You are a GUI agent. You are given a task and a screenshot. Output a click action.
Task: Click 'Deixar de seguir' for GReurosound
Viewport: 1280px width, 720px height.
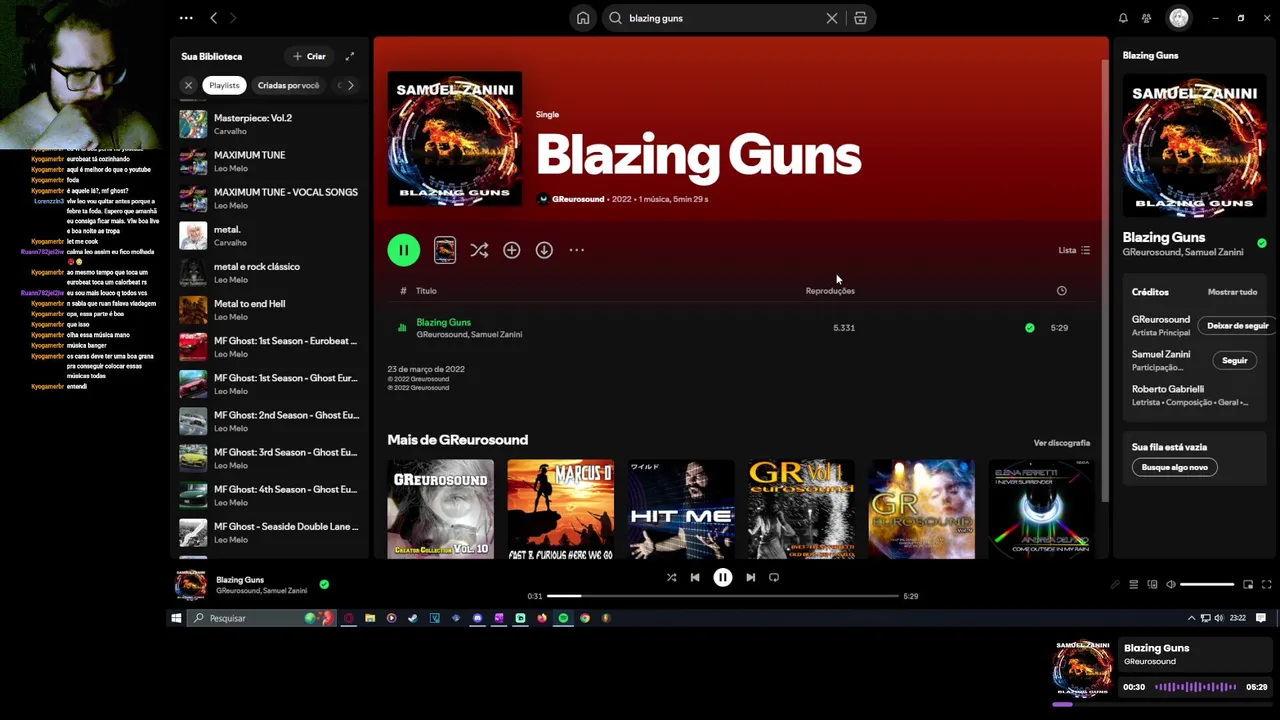point(1237,326)
